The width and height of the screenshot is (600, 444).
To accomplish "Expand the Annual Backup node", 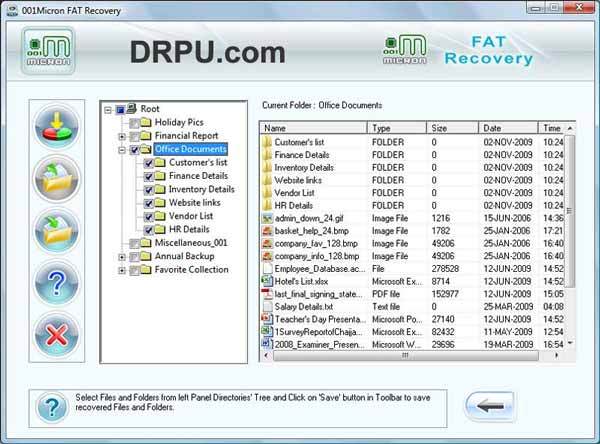I will click(x=122, y=257).
